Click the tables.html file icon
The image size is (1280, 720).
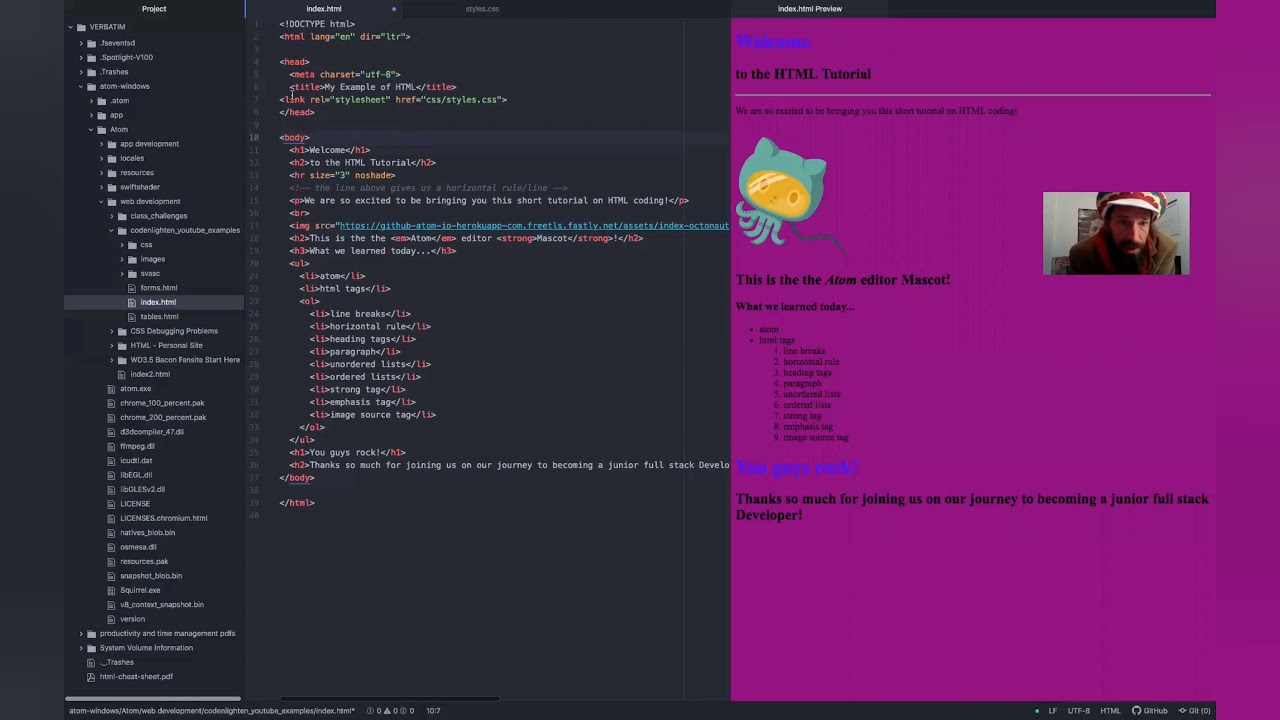132,317
